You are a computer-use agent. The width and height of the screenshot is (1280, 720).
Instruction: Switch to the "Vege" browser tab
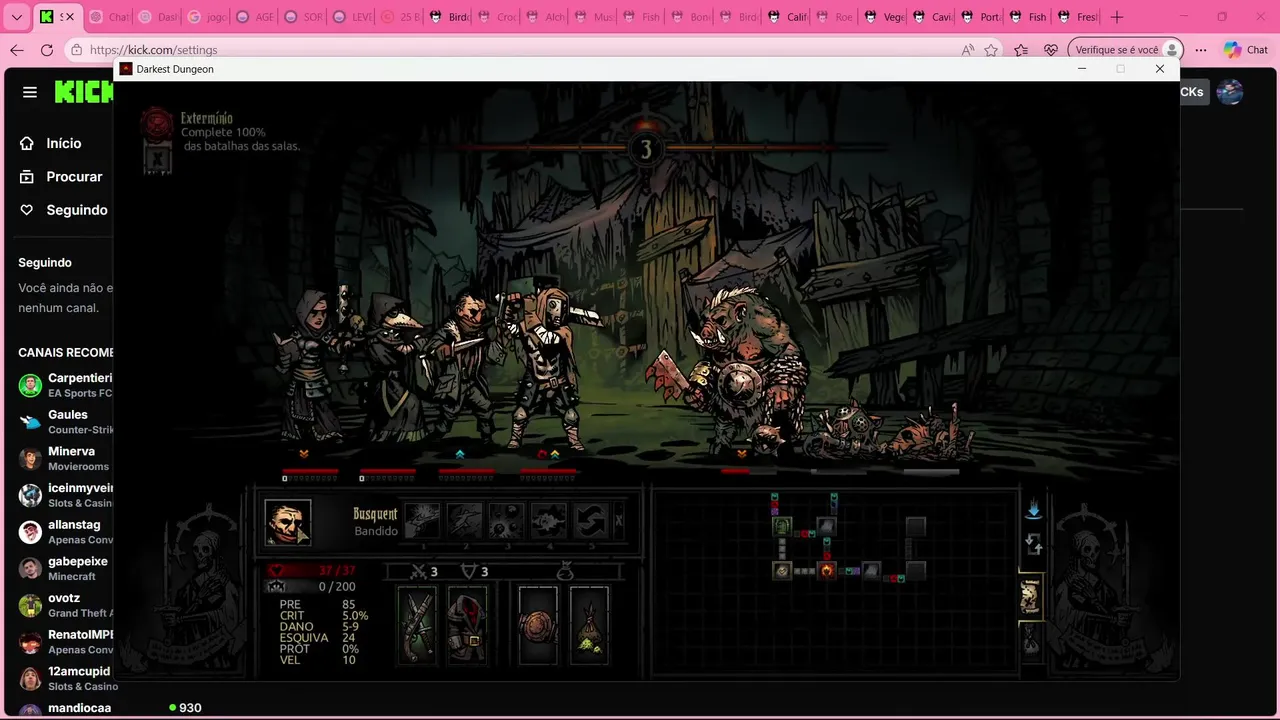pos(883,17)
